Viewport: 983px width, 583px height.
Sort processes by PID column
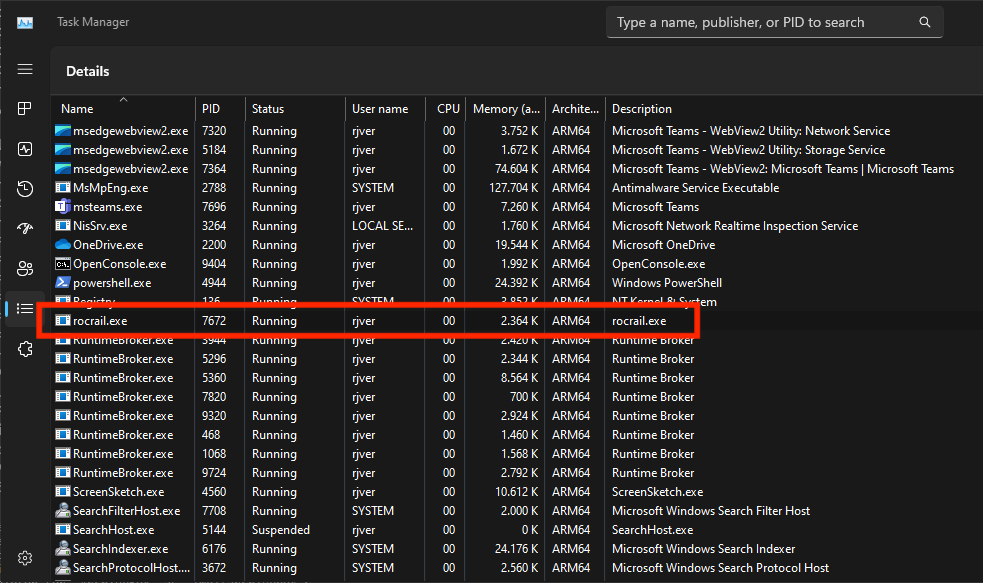pos(211,109)
